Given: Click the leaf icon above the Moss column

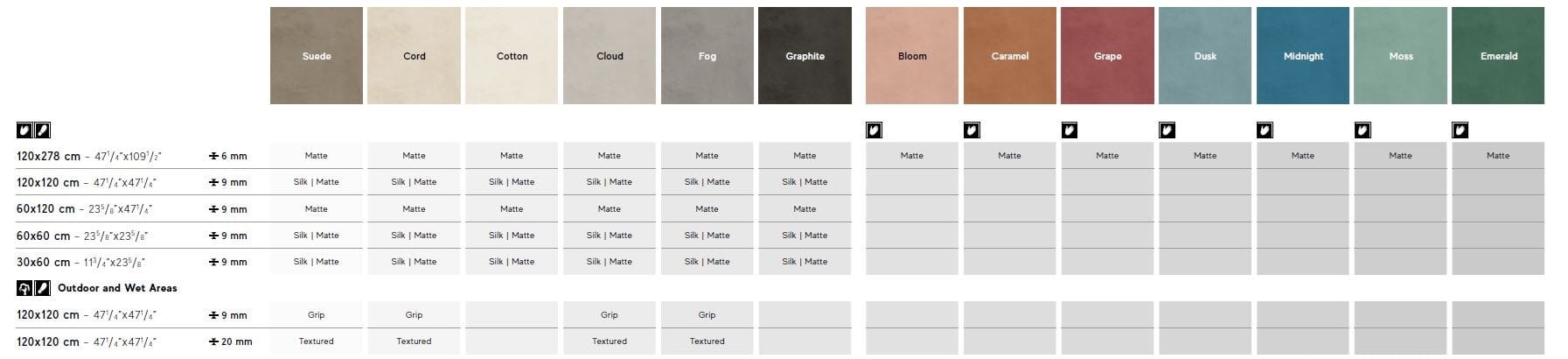Looking at the screenshot, I should coord(1362,130).
